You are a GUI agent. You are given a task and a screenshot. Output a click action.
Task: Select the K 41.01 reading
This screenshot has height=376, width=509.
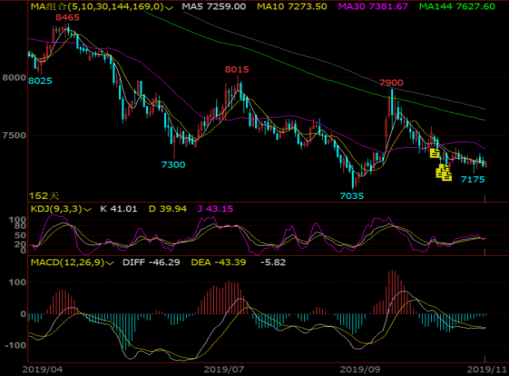[119, 209]
